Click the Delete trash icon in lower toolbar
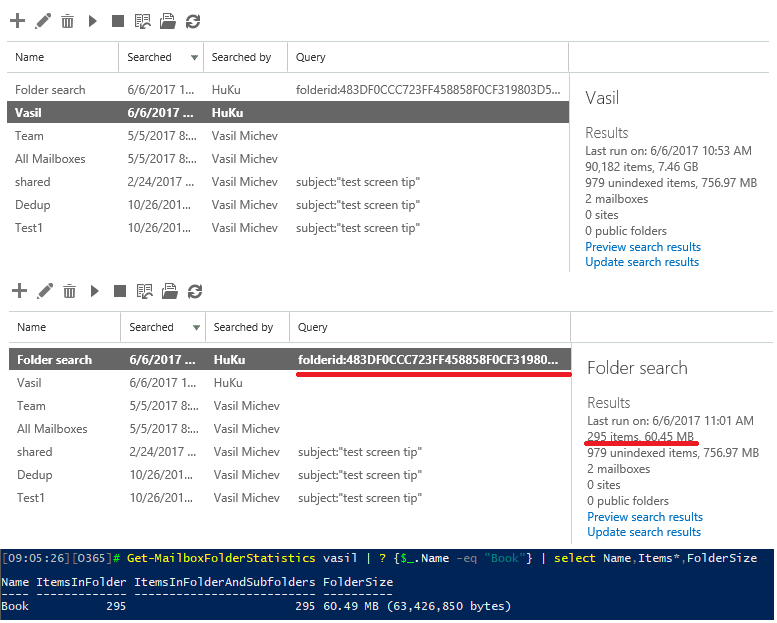 coord(69,291)
